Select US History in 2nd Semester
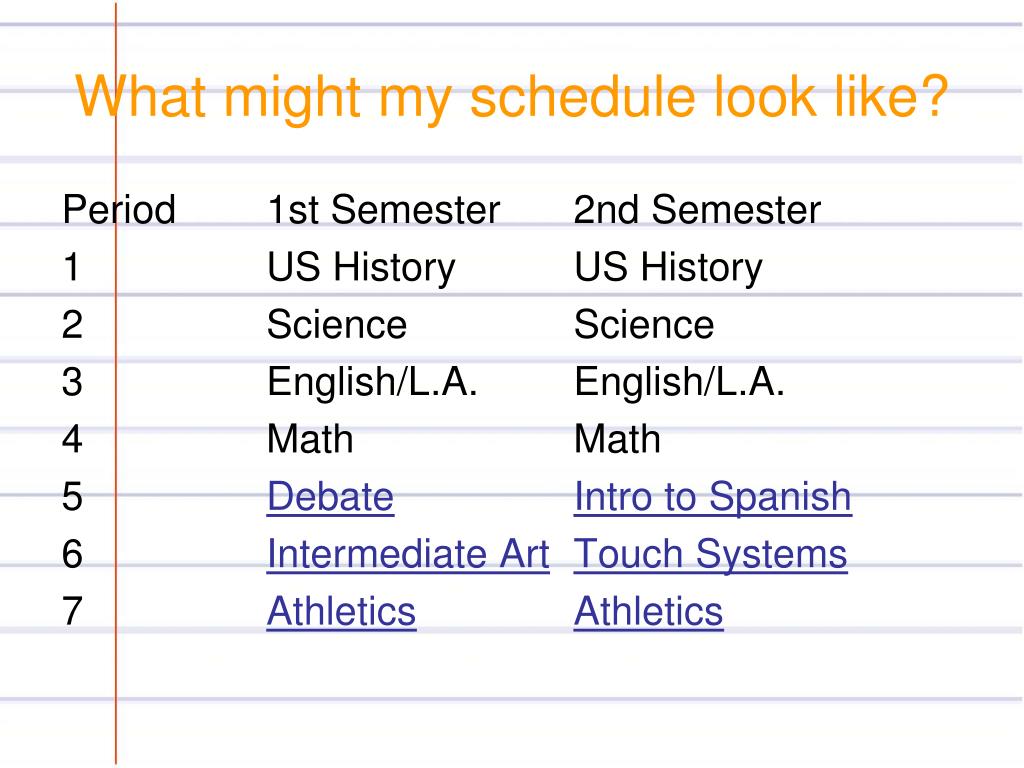The height and width of the screenshot is (768, 1024). [x=669, y=268]
